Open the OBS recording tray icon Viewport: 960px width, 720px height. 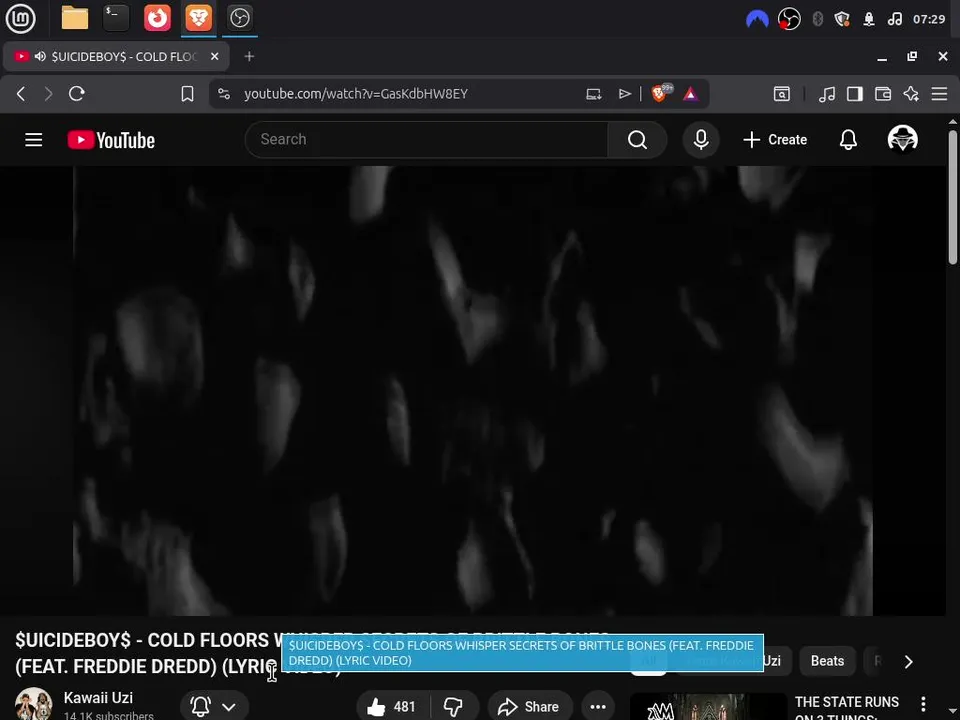tap(789, 19)
